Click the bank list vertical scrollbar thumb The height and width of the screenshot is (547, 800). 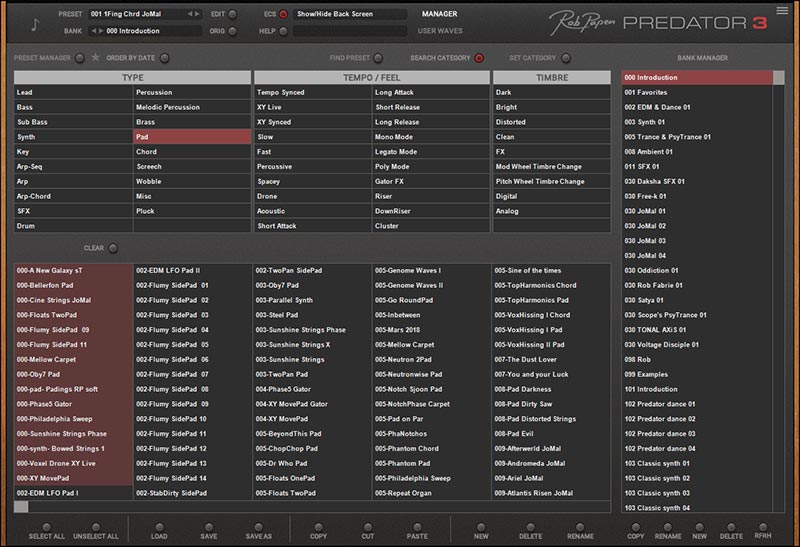click(779, 78)
